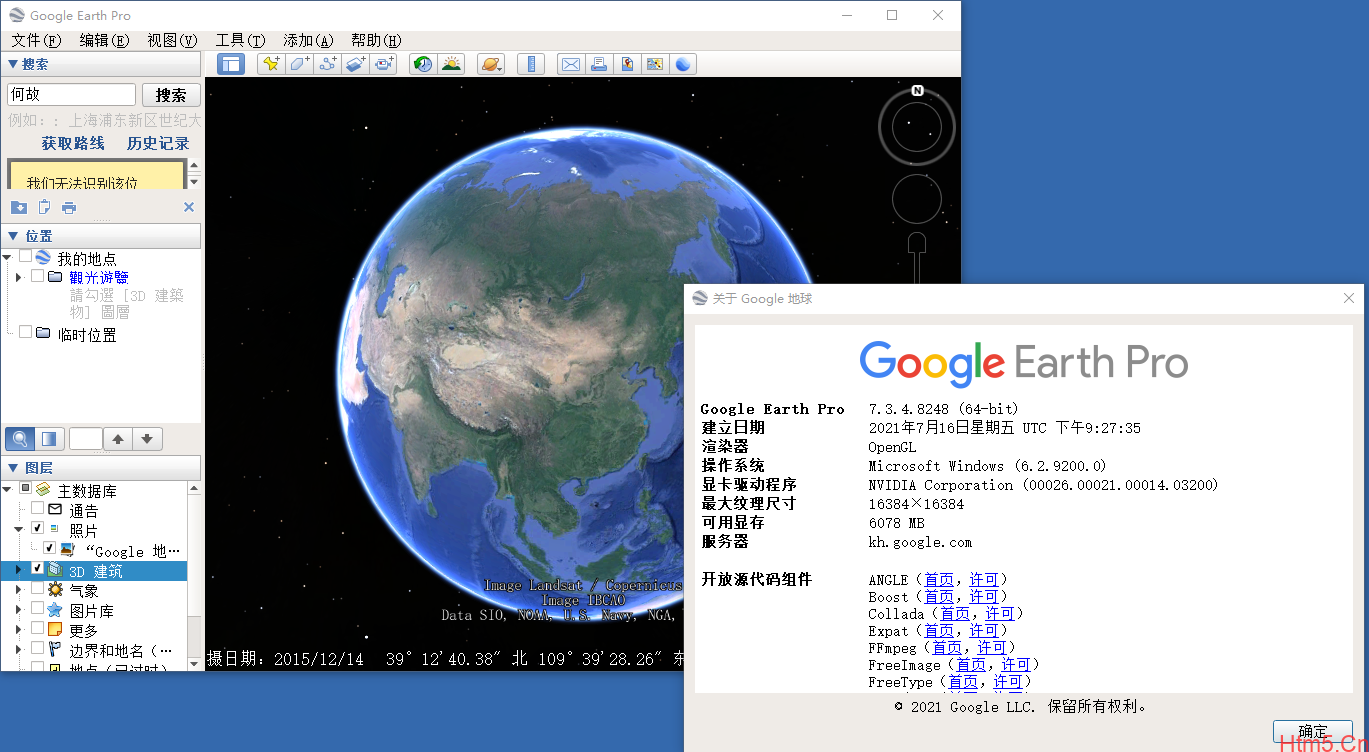Click the move joystick circle below compass
This screenshot has height=752, width=1369.
(917, 199)
